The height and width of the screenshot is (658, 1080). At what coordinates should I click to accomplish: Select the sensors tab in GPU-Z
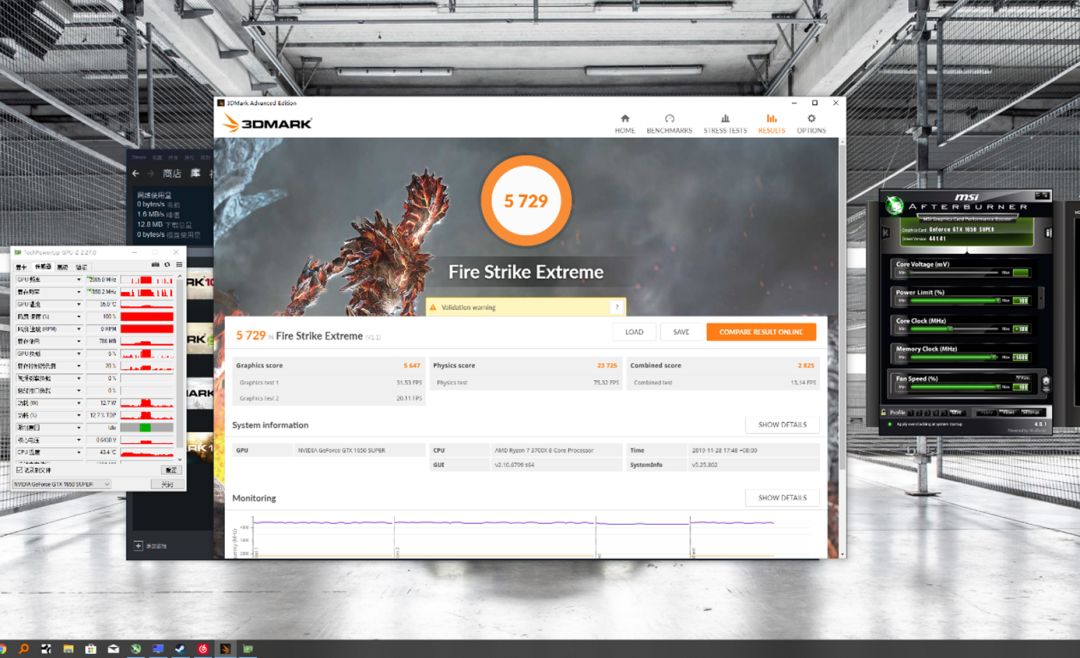41,268
